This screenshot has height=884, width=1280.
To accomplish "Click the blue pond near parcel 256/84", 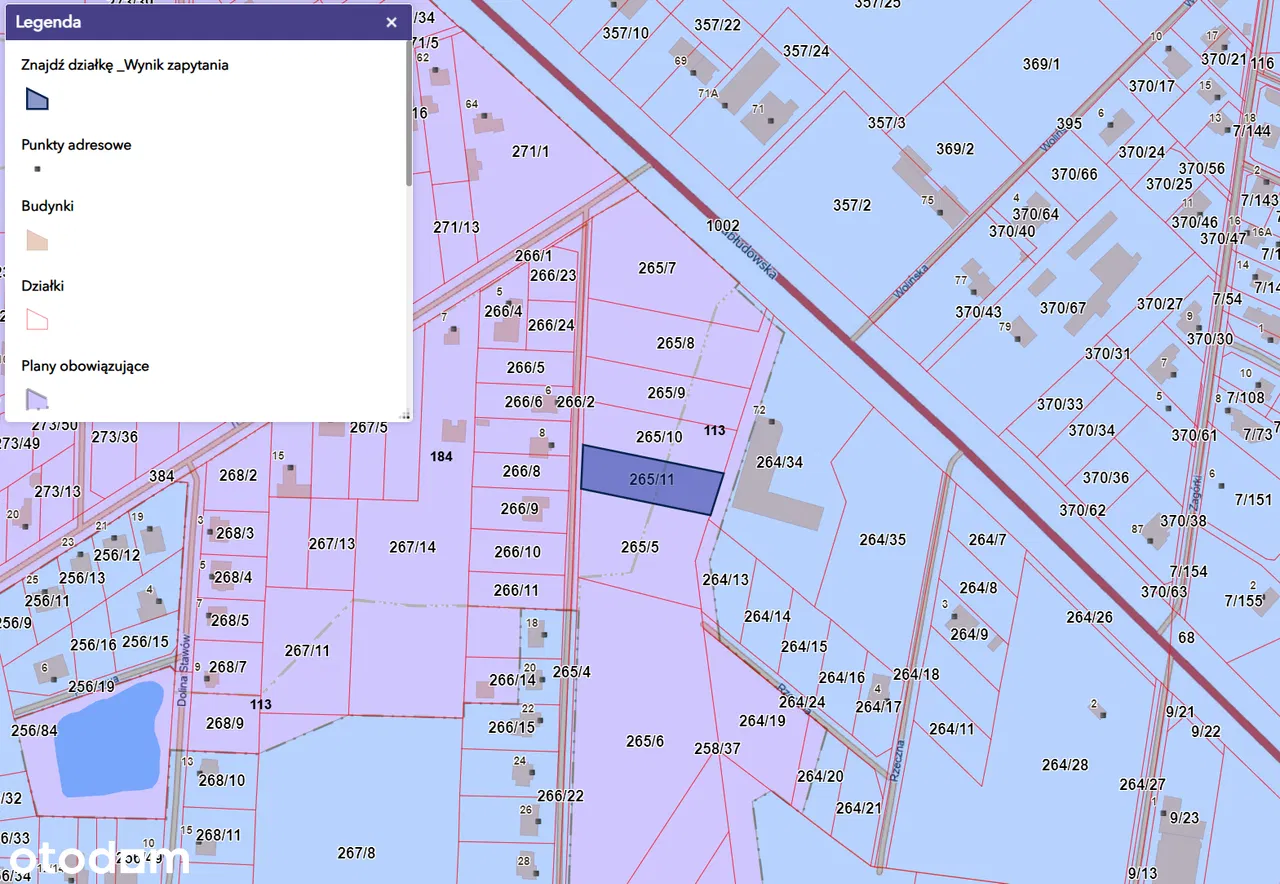I will point(108,738).
